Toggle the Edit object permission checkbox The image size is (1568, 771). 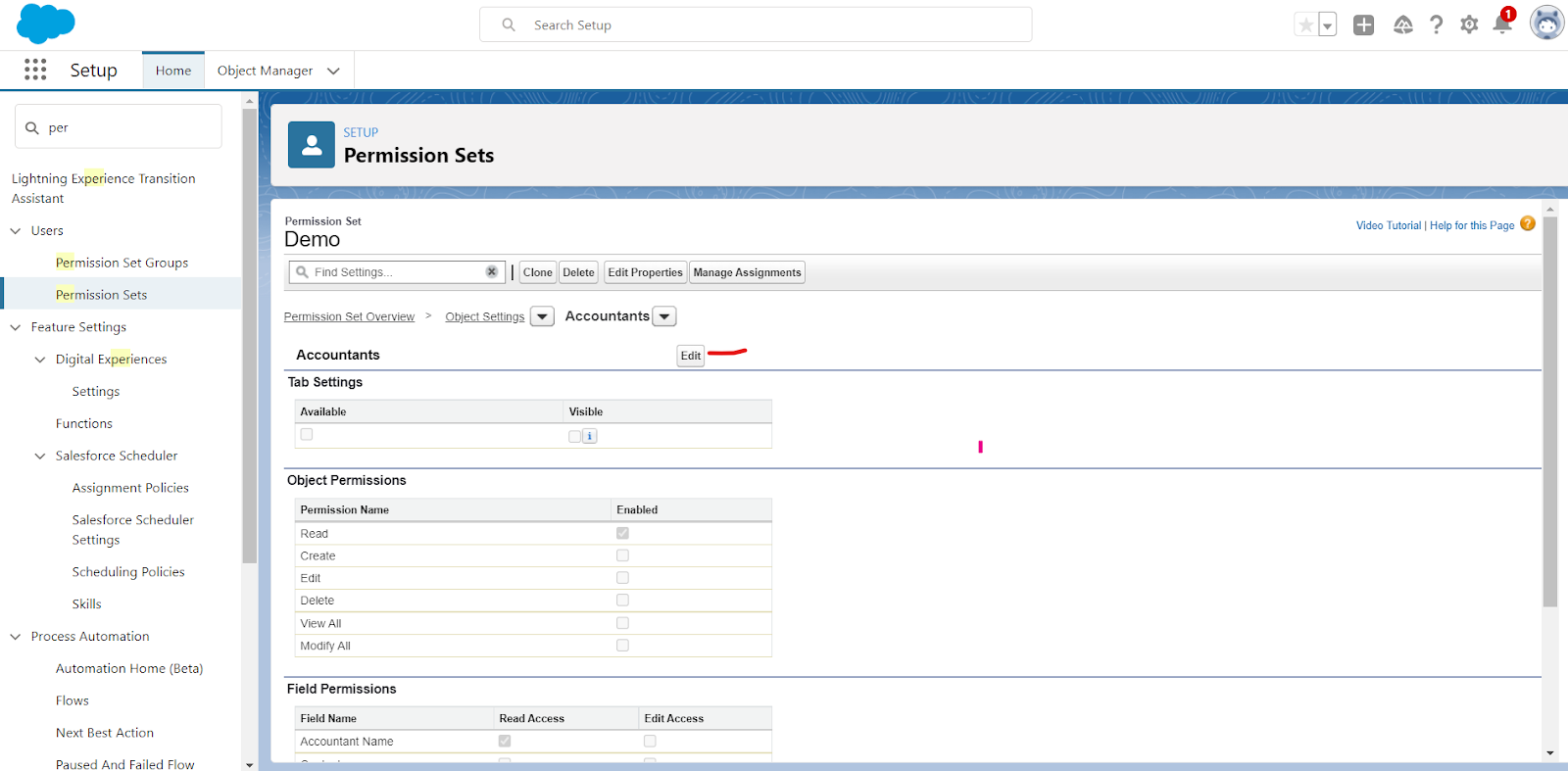tap(622, 578)
